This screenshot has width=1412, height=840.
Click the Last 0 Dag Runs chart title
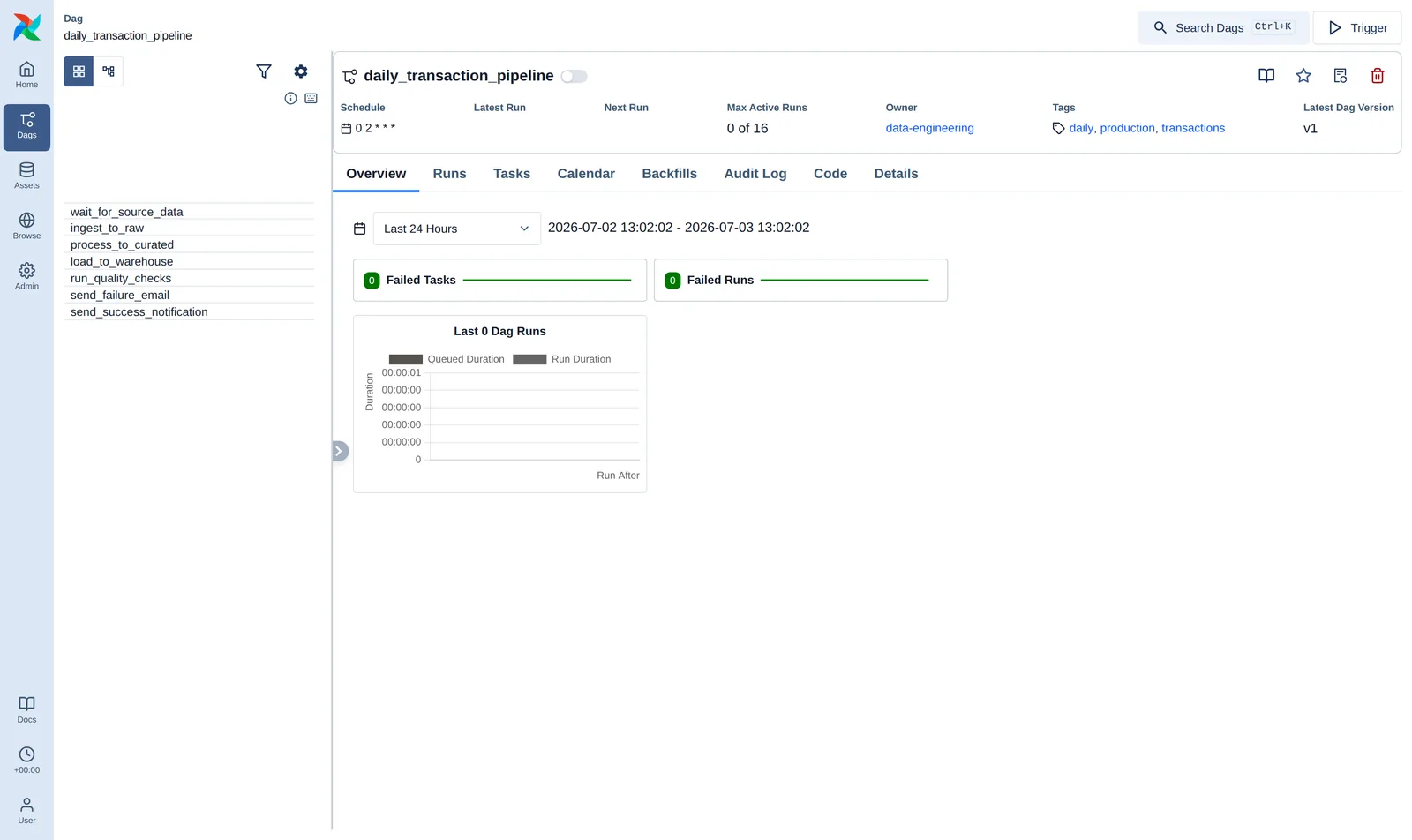point(499,332)
